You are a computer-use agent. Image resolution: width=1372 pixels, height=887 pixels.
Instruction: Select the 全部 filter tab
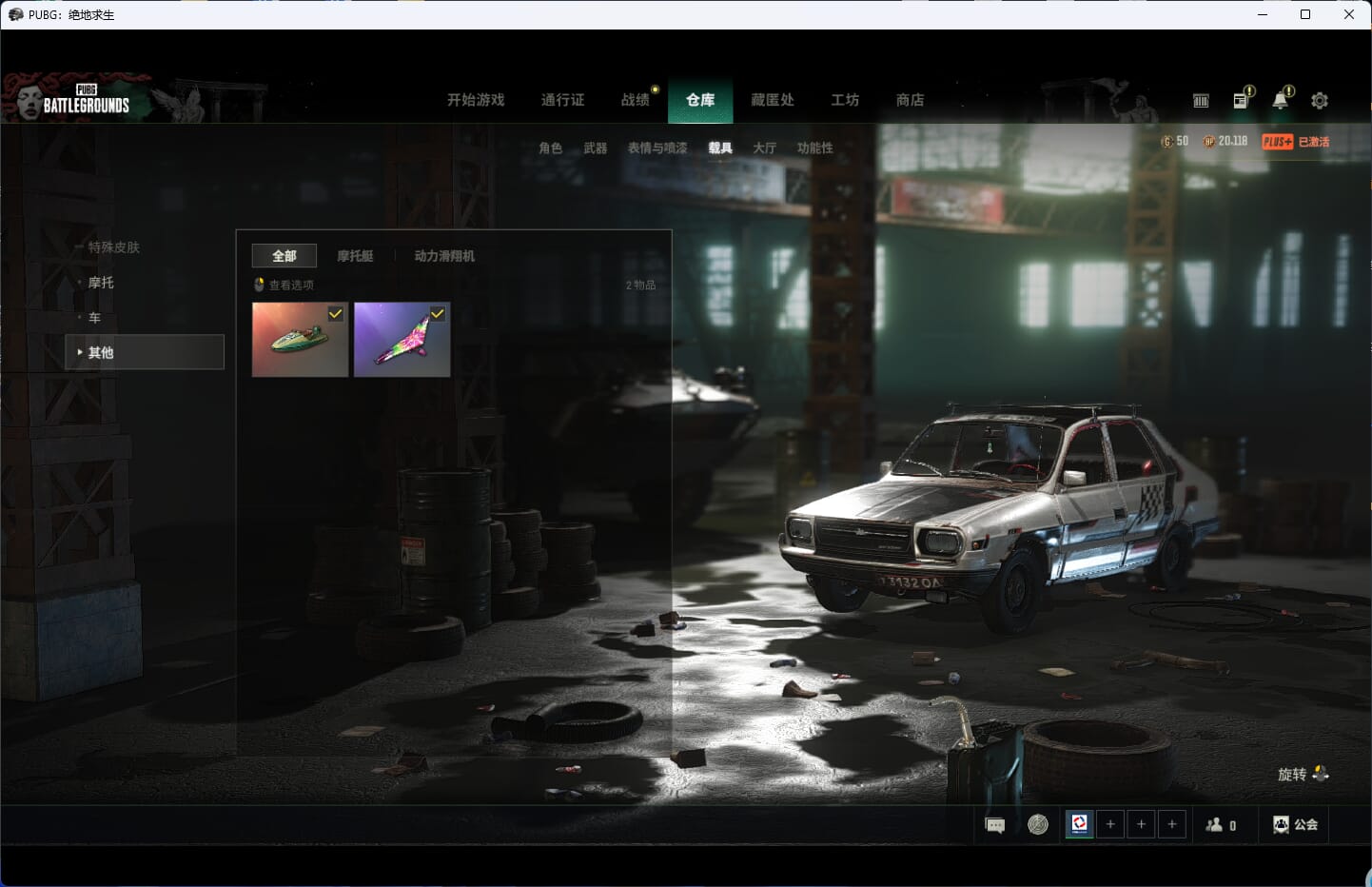click(284, 255)
